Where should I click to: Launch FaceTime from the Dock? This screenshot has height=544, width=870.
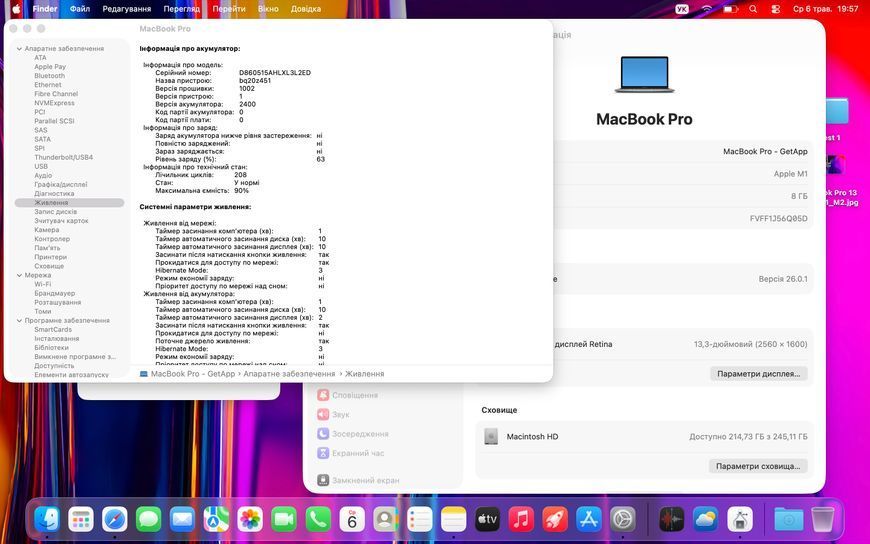click(284, 520)
